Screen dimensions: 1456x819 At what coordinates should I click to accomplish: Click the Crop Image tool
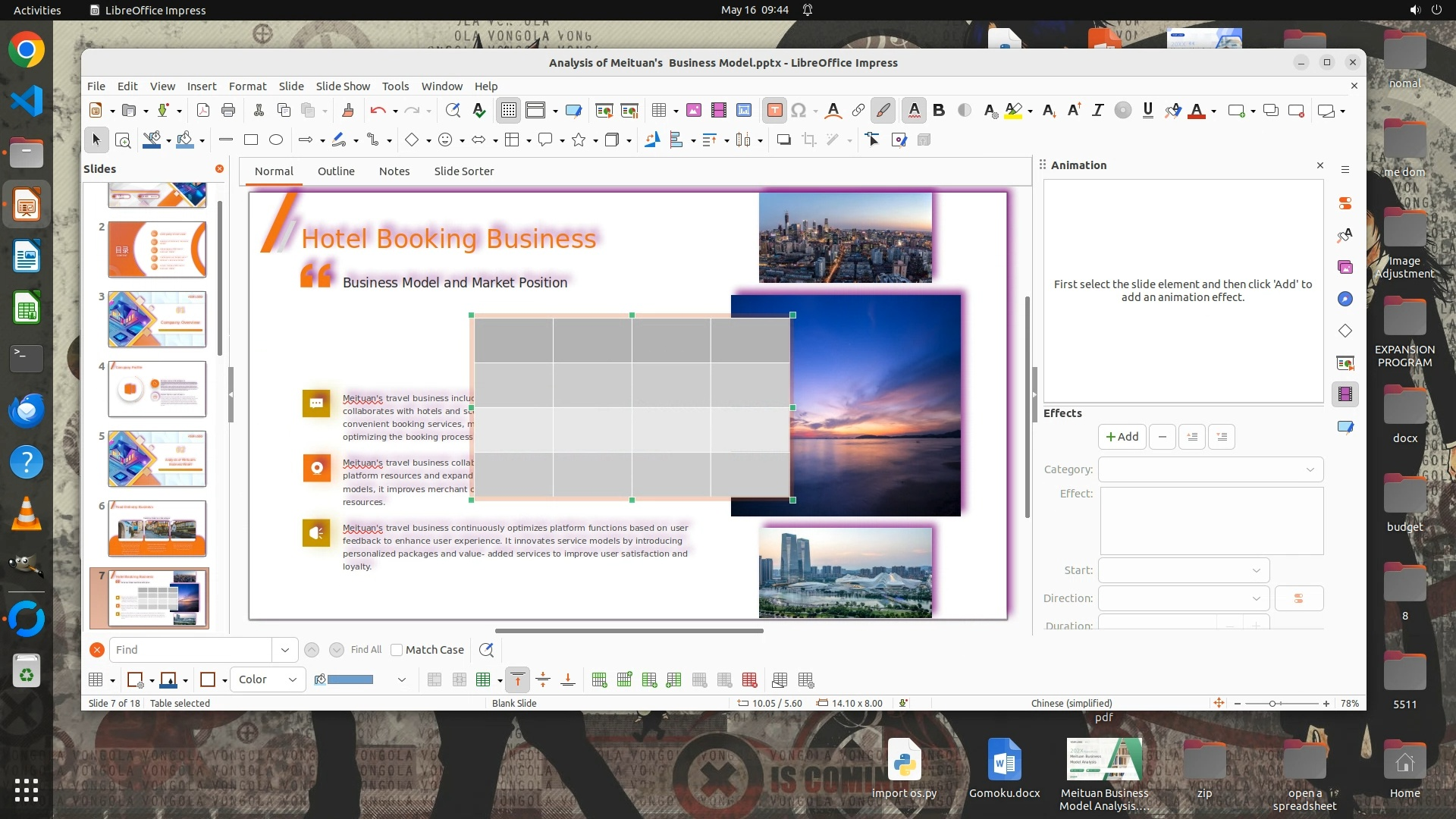click(809, 140)
